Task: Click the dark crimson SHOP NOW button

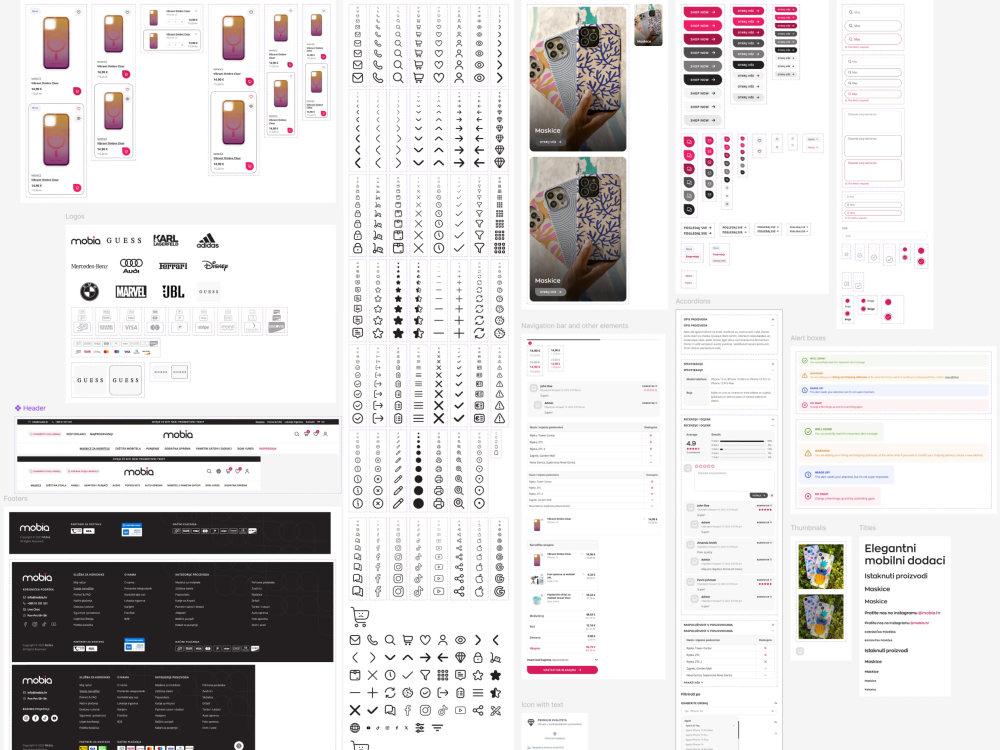Action: tap(702, 39)
